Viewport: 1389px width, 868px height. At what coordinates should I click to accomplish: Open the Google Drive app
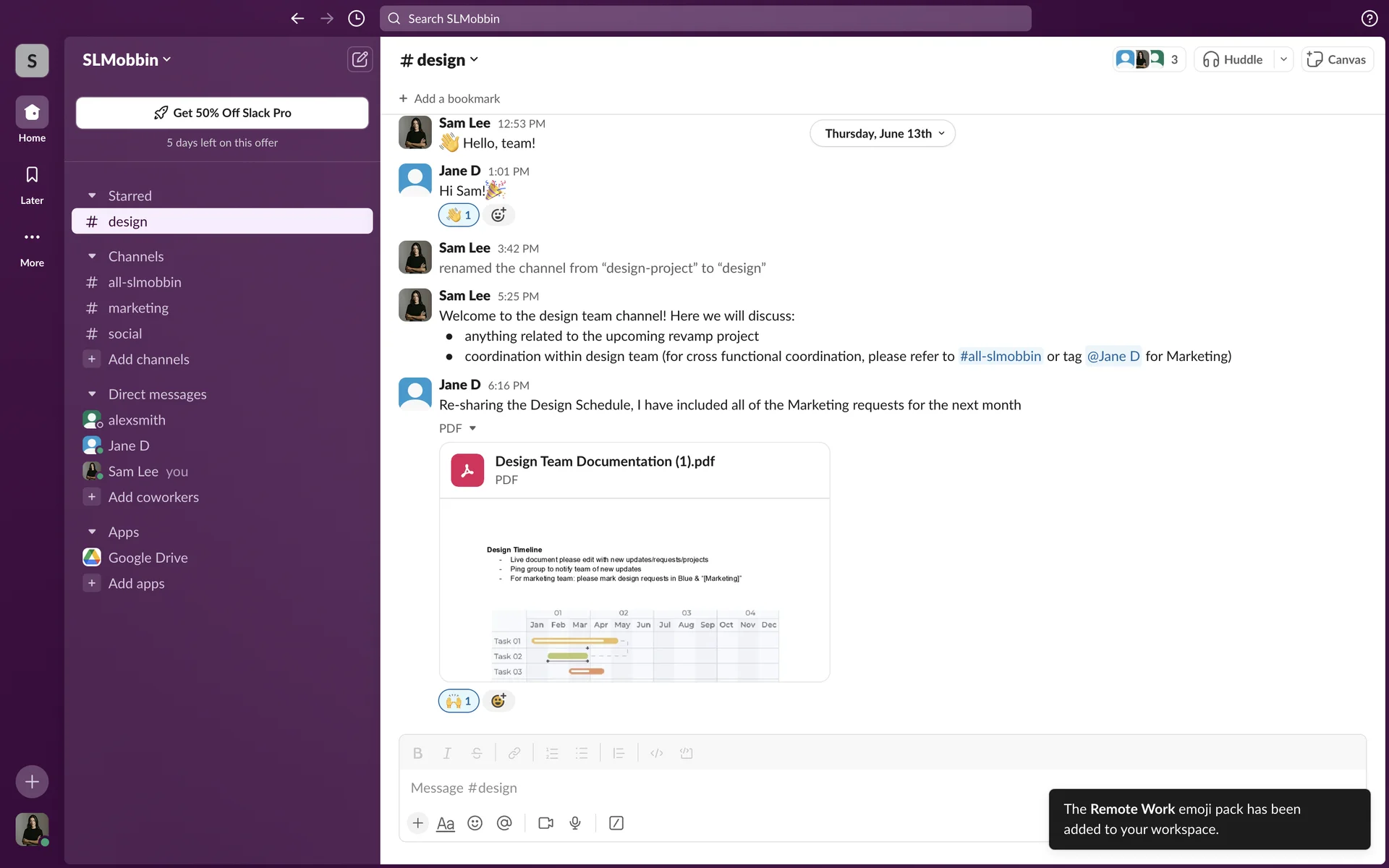148,558
